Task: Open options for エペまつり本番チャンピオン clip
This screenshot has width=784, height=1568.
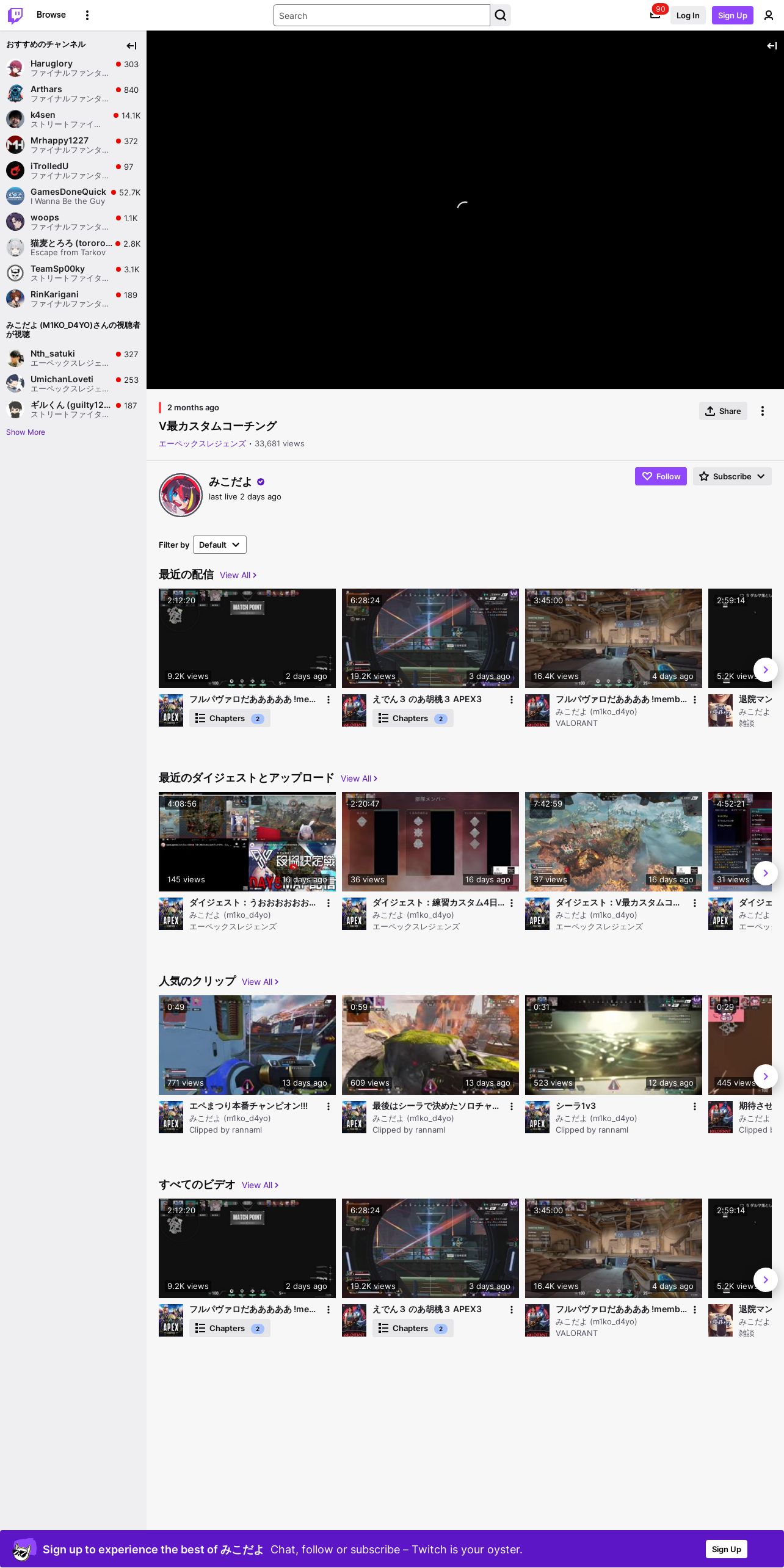Action: (x=328, y=1106)
